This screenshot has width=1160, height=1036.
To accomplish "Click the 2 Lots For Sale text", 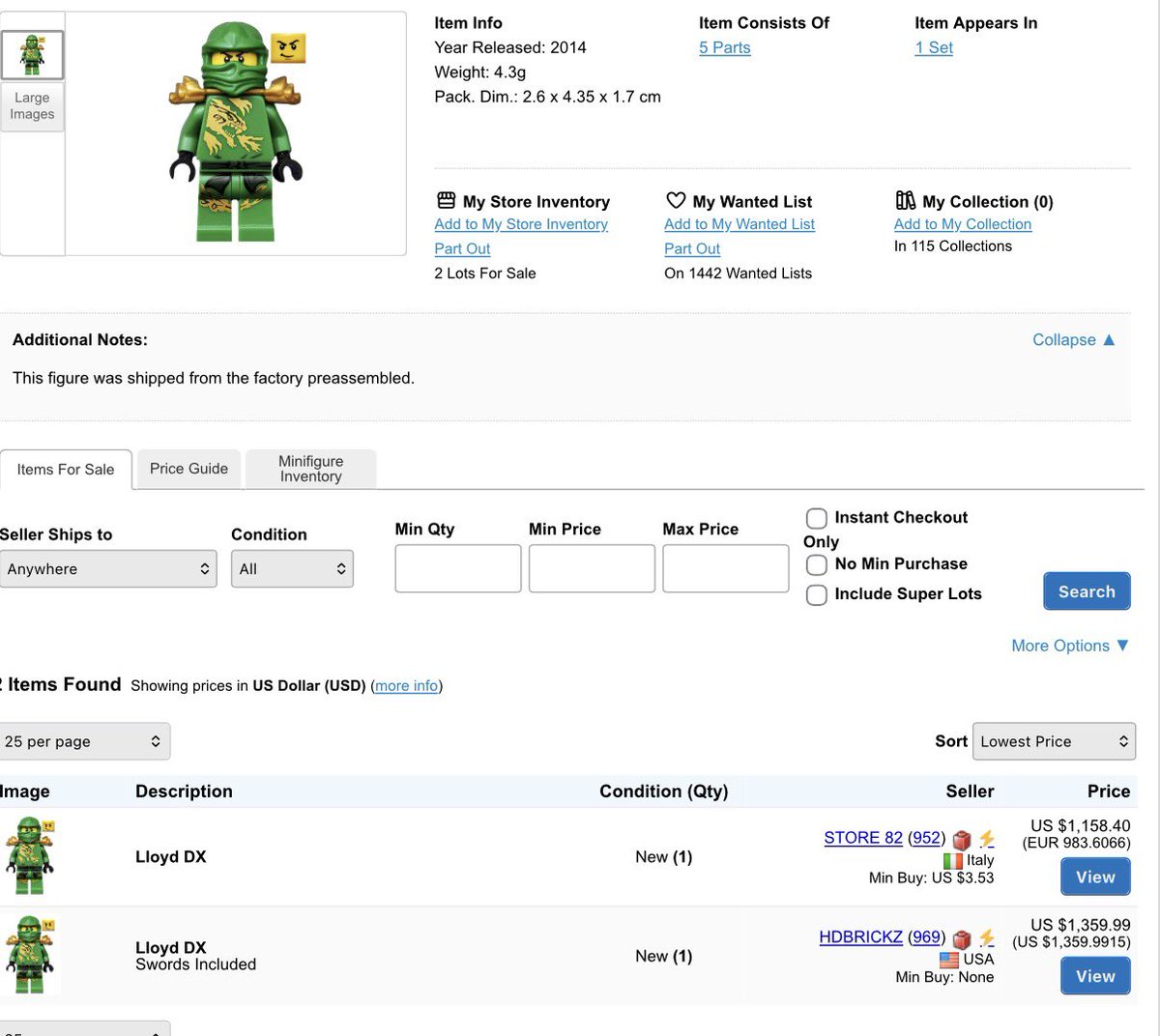I will (485, 273).
